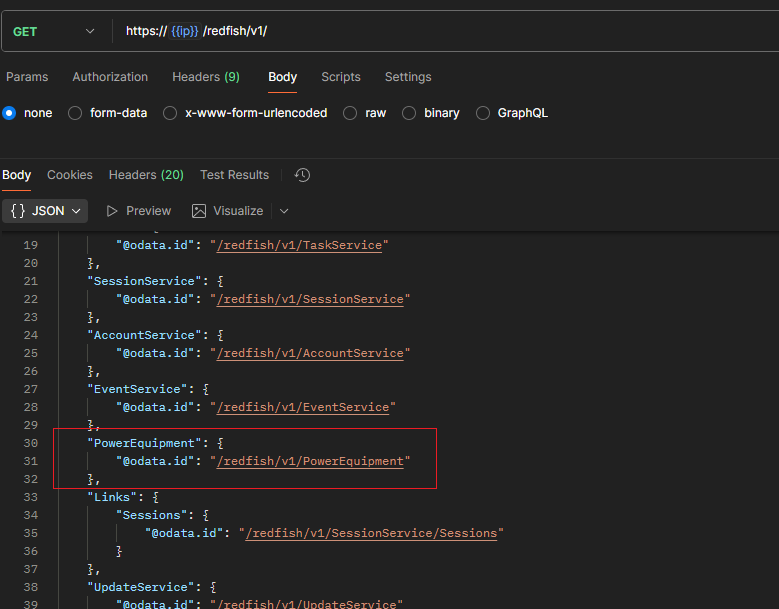
Task: Open the /redfish/v1/EventService link
Action: (x=303, y=407)
